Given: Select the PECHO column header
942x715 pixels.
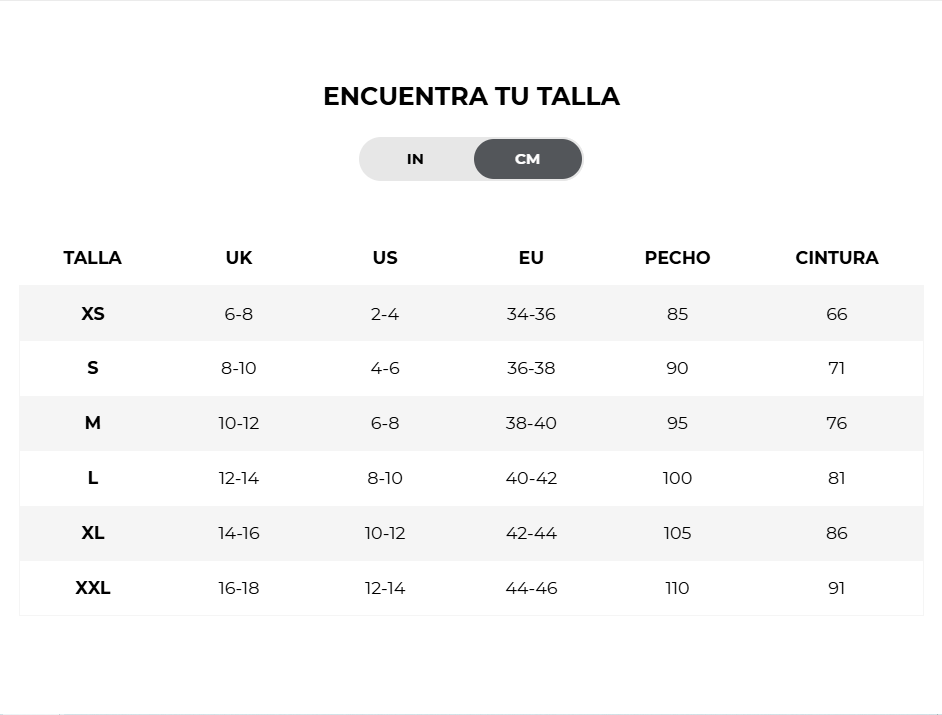Looking at the screenshot, I should 677,258.
